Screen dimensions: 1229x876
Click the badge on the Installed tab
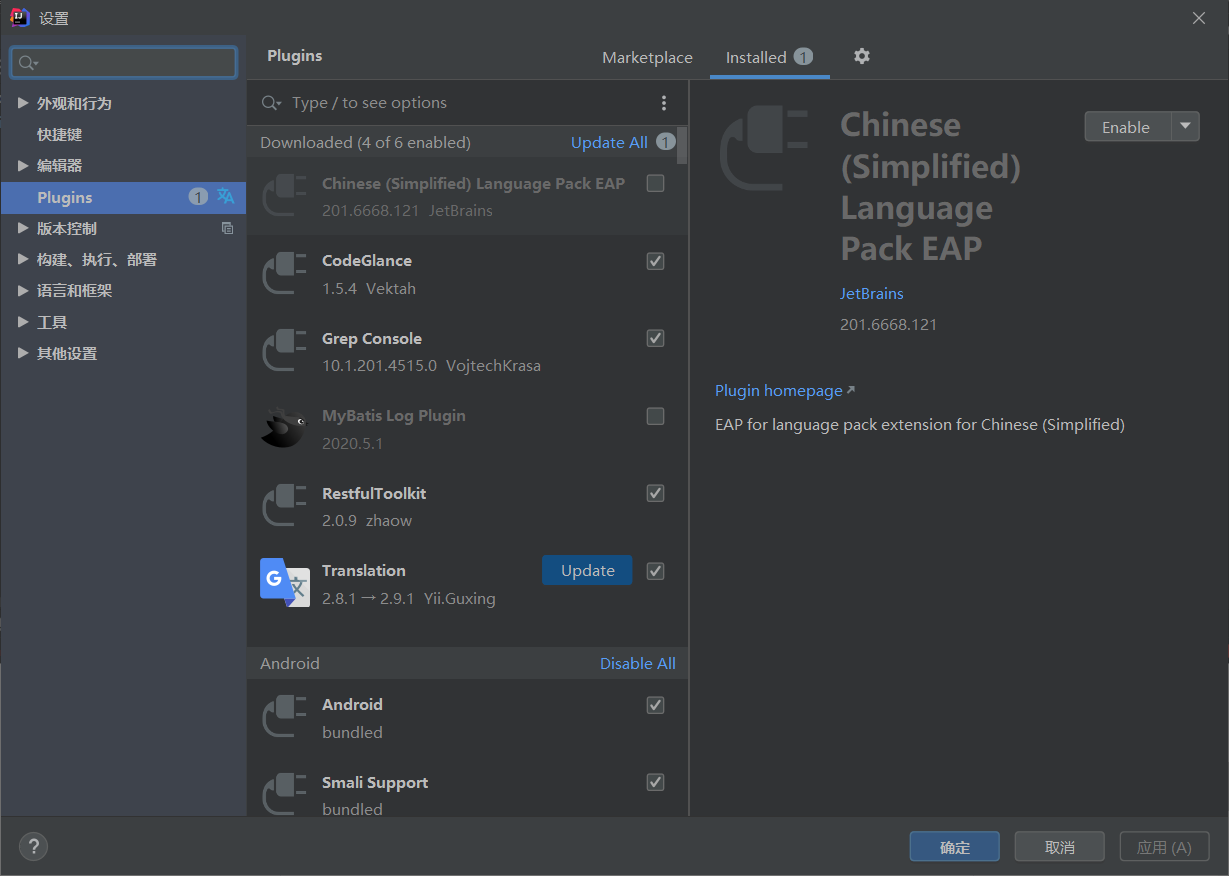click(803, 57)
